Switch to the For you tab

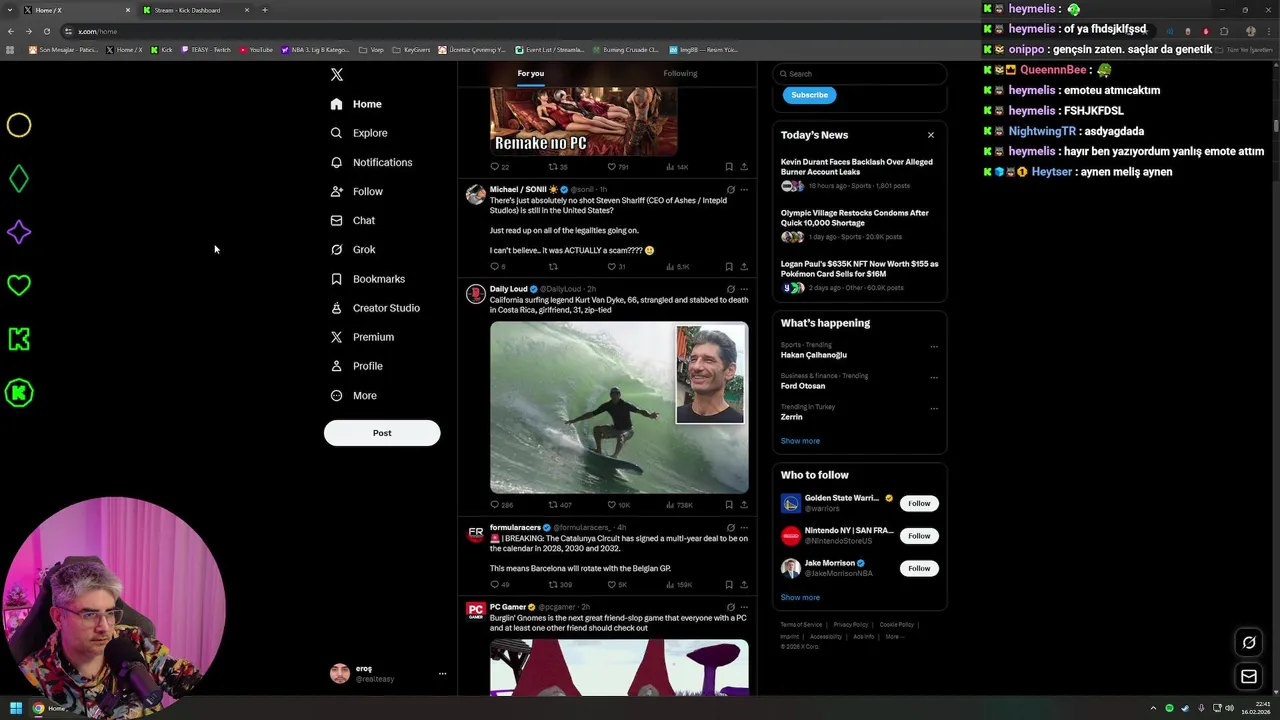531,73
